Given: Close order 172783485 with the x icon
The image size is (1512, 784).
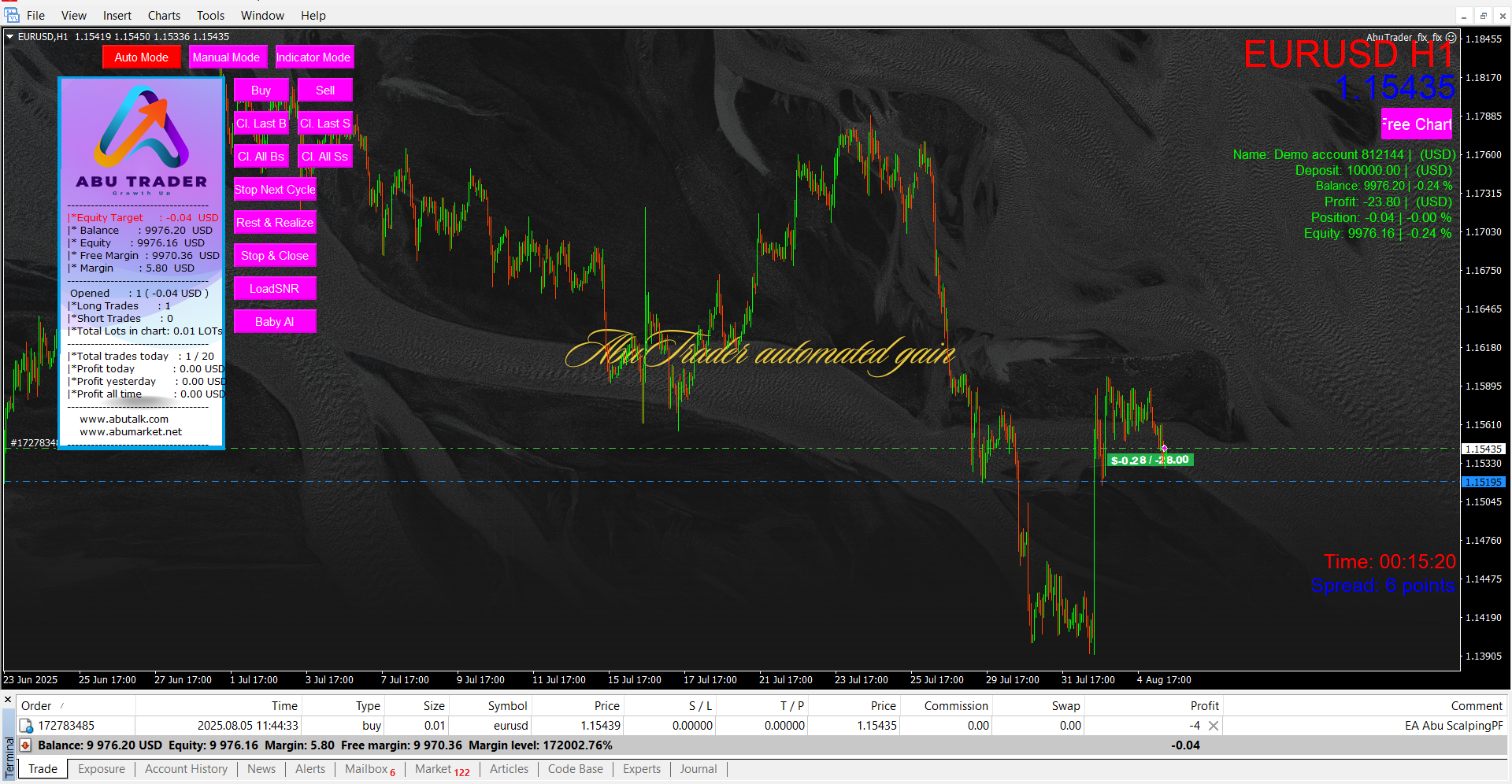Looking at the screenshot, I should click(x=1214, y=726).
